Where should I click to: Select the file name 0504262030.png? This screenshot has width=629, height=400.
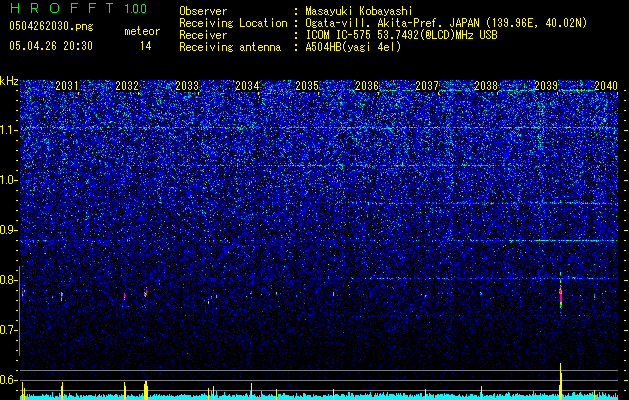tap(51, 26)
